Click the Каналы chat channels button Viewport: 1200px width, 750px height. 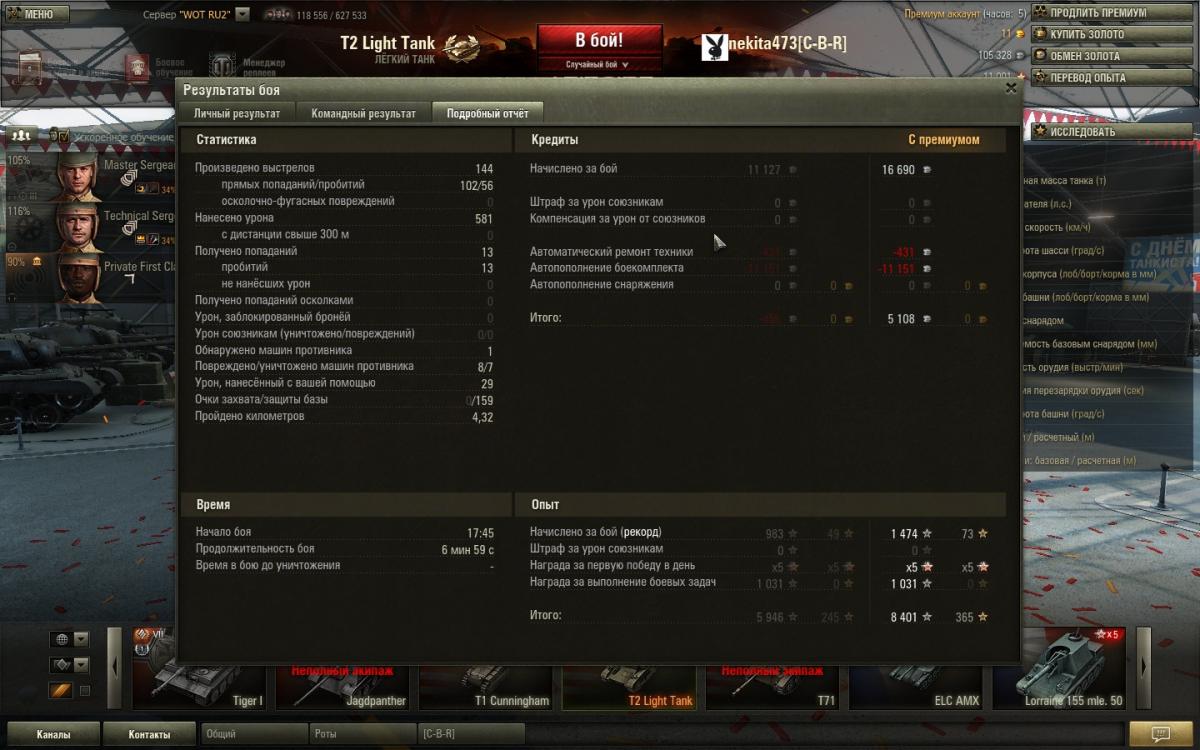53,734
